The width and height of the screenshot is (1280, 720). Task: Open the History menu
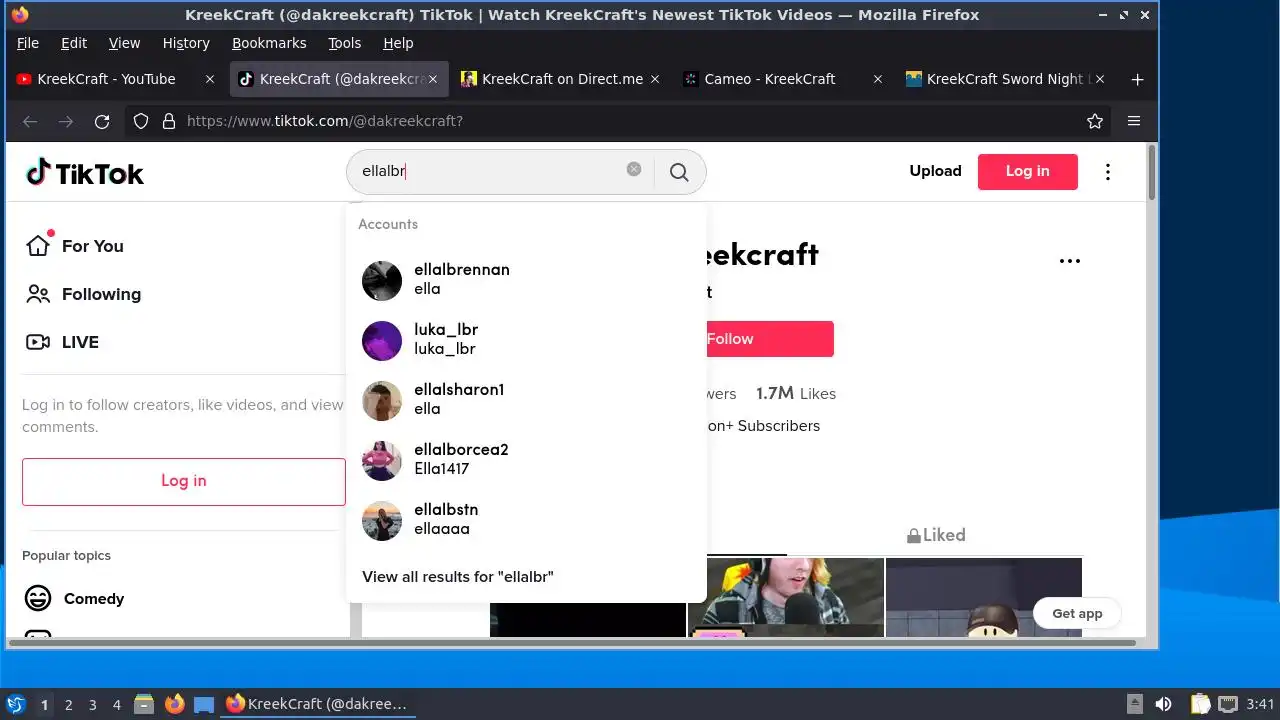click(186, 43)
